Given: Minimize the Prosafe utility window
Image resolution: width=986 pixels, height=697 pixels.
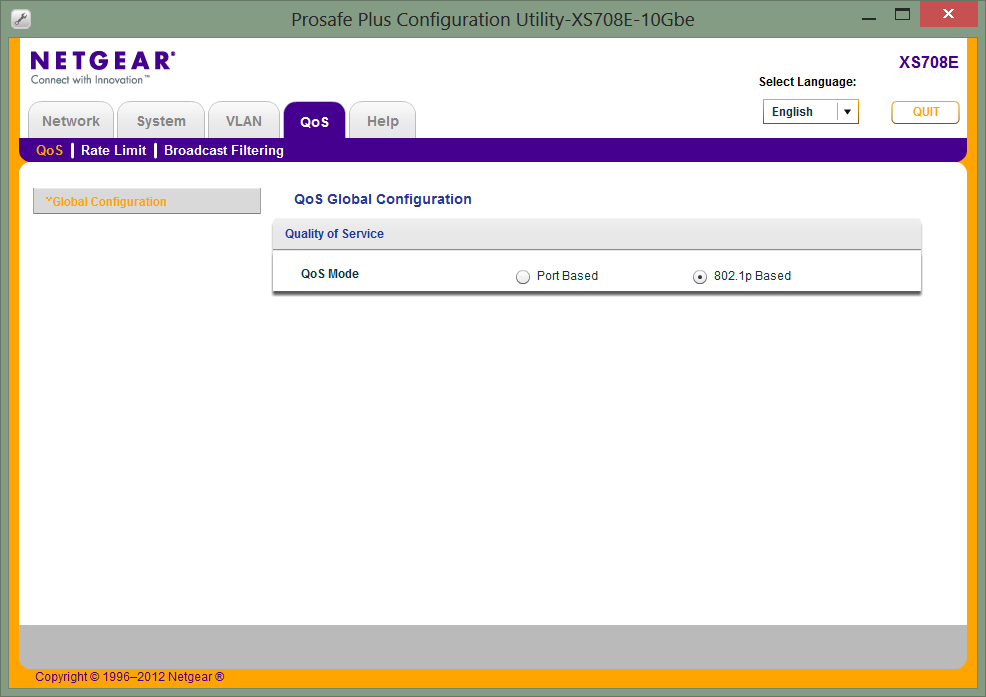Looking at the screenshot, I should [x=869, y=17].
